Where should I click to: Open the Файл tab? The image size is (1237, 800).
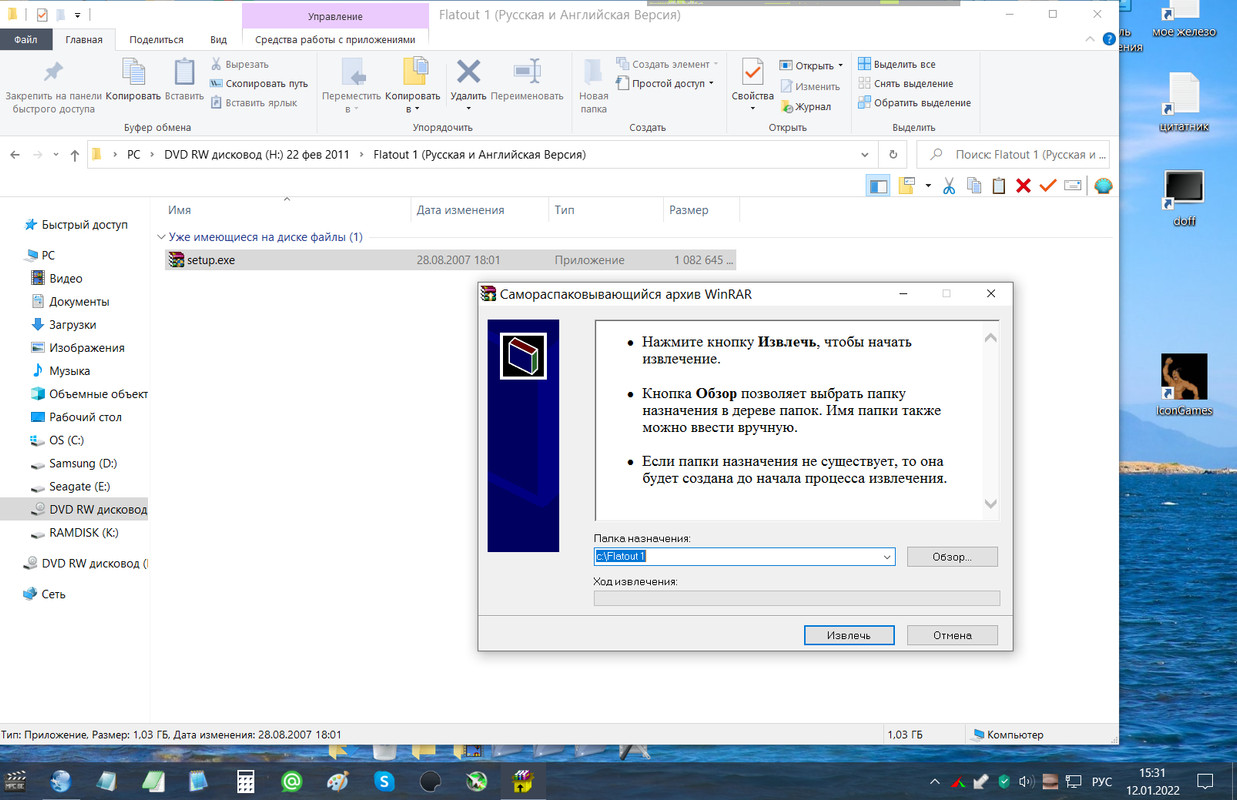[x=26, y=40]
